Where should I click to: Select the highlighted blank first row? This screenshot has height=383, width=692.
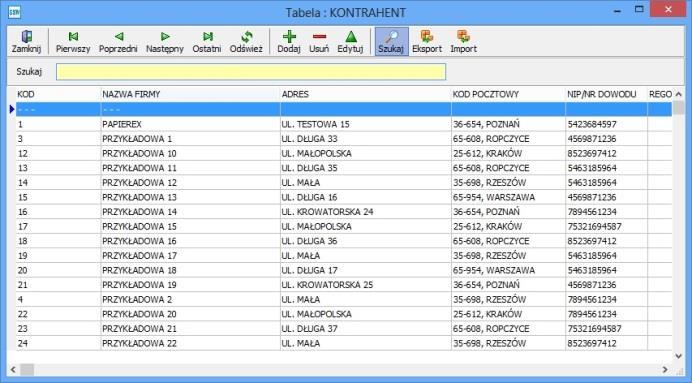tap(344, 109)
